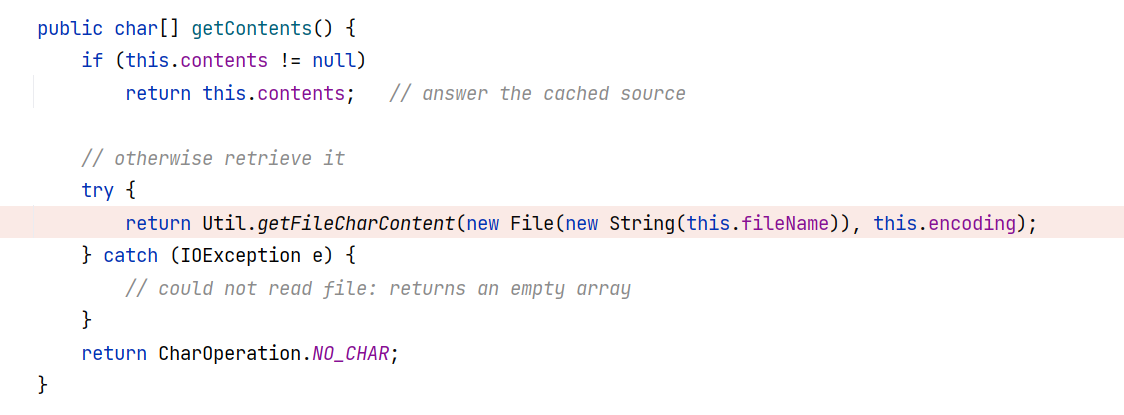Screen dimensions: 1124x415
Task: Click the Util class reference
Action: coord(224,223)
